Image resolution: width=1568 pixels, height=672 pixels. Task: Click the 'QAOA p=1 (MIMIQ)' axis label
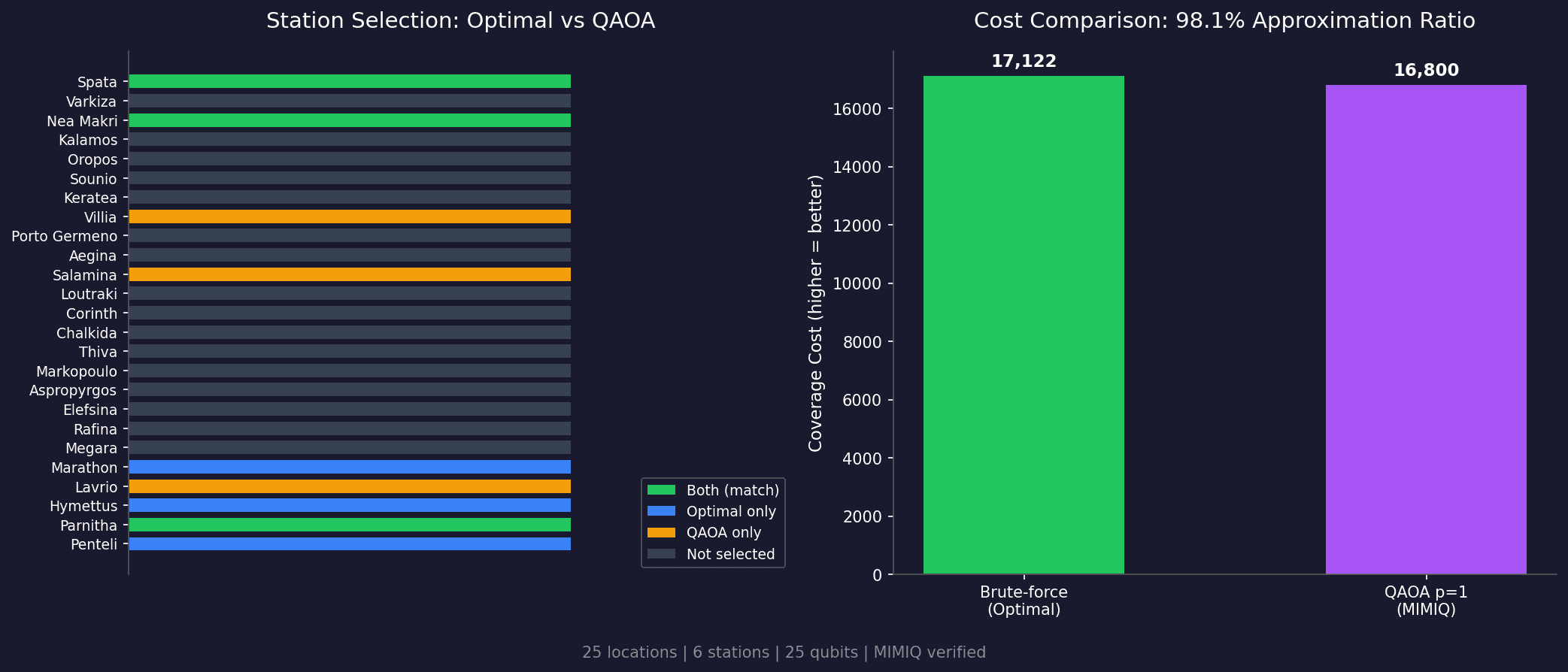[1426, 601]
